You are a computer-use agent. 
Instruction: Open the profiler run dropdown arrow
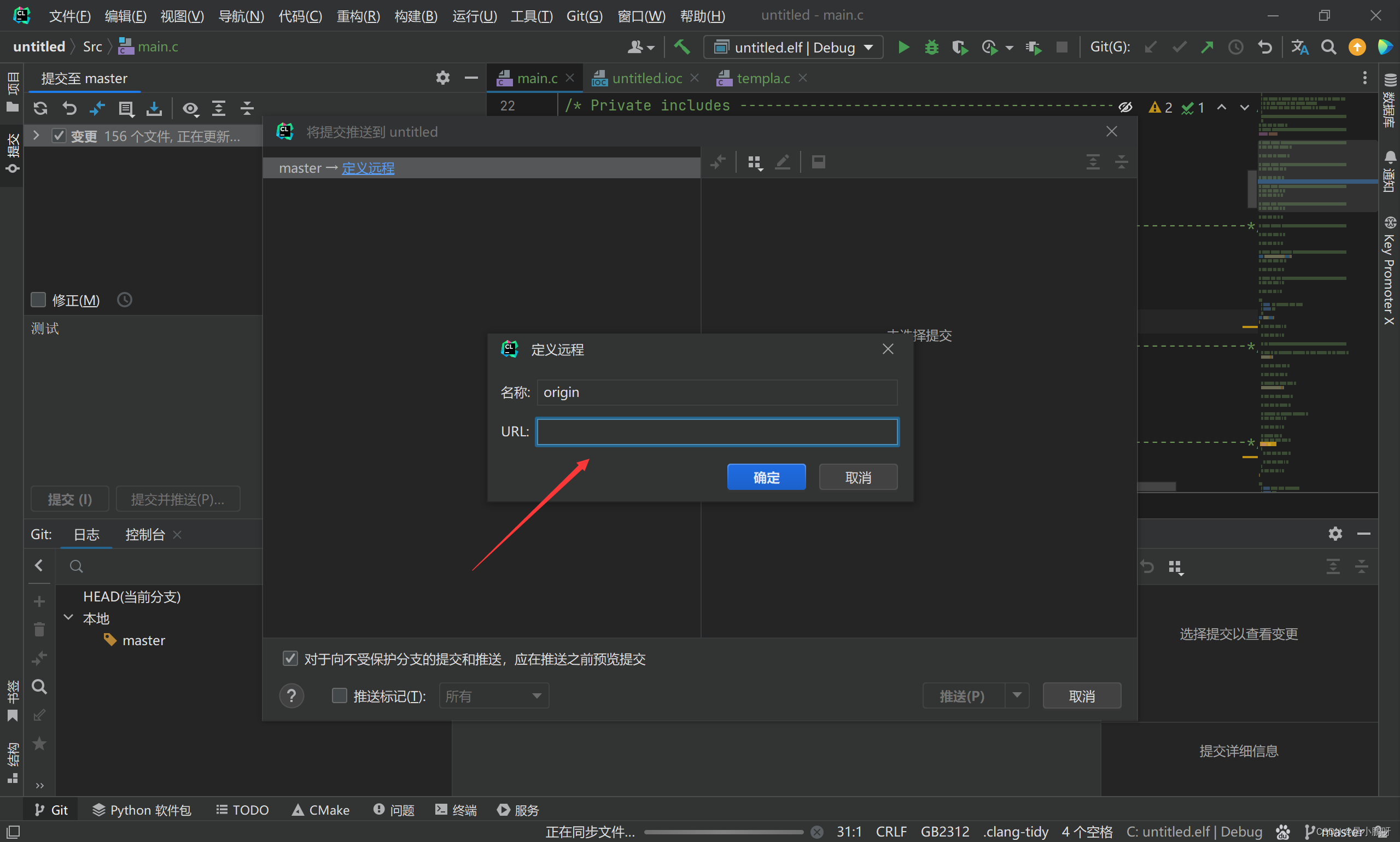point(1009,48)
